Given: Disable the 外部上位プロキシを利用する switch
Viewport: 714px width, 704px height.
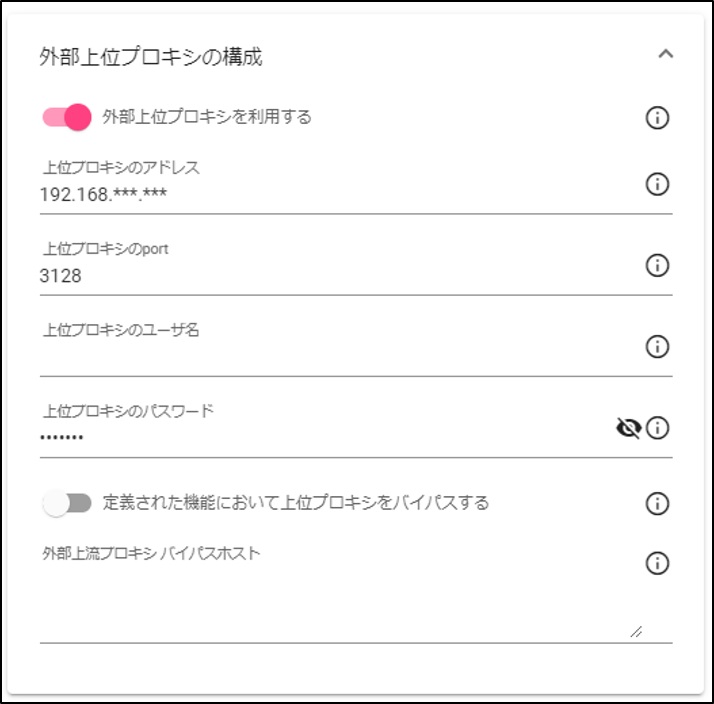Looking at the screenshot, I should 67,117.
